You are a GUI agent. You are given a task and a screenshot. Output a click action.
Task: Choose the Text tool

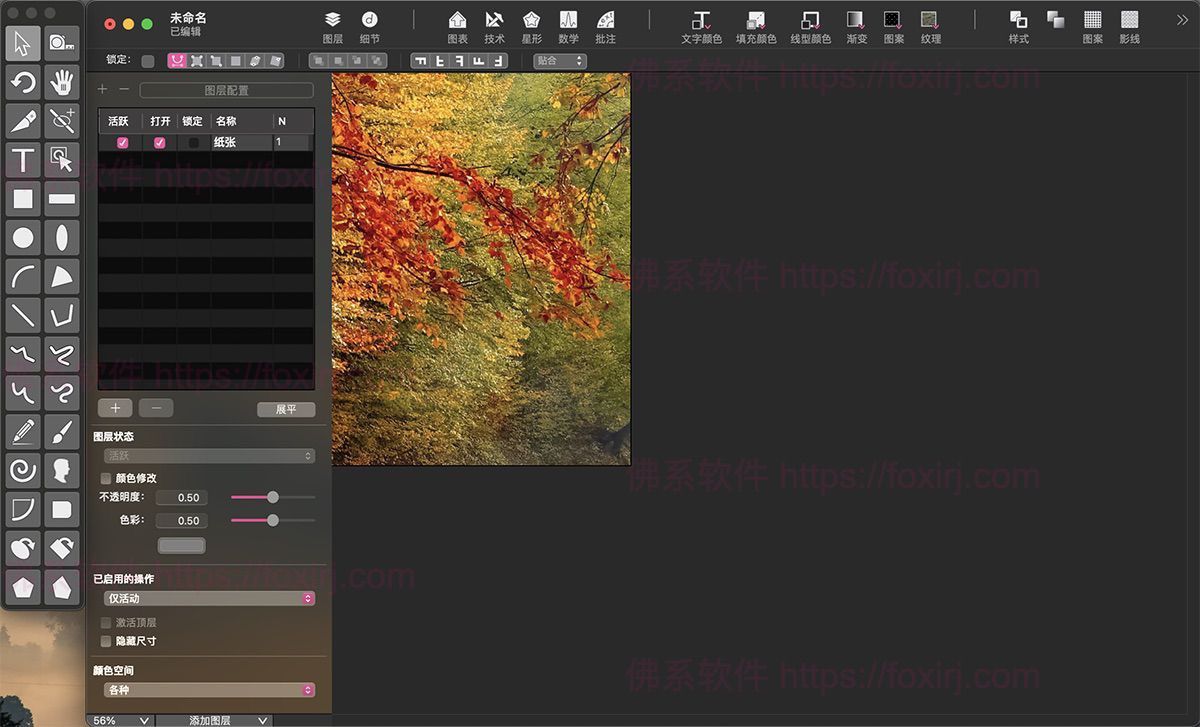coord(23,159)
